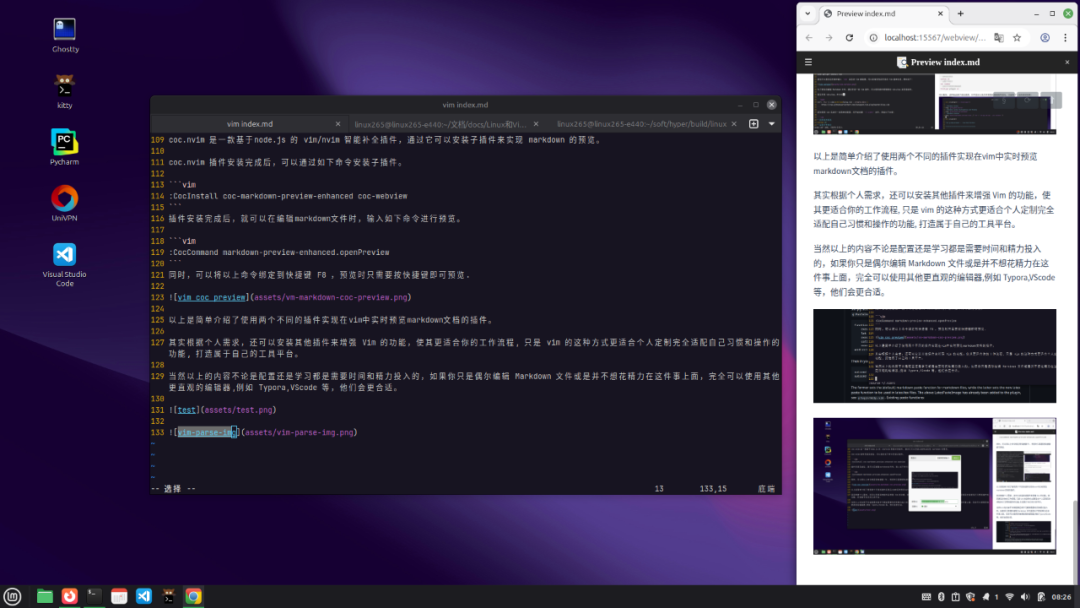Show the clock calendar at 08:26
This screenshot has width=1080, height=608.
click(1061, 597)
